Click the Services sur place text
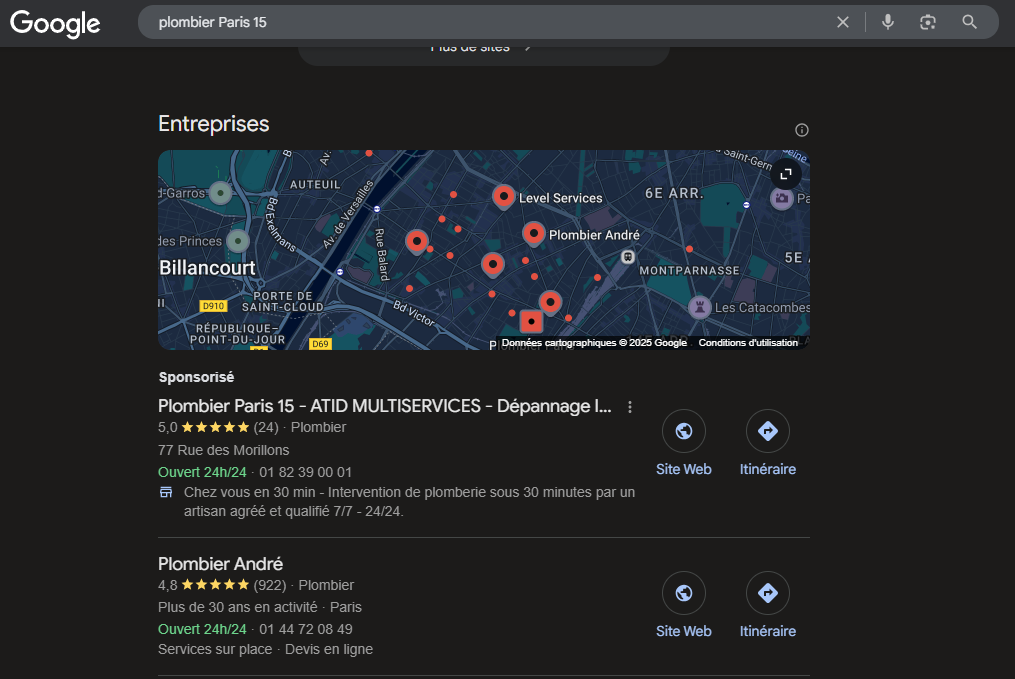 tap(215, 649)
